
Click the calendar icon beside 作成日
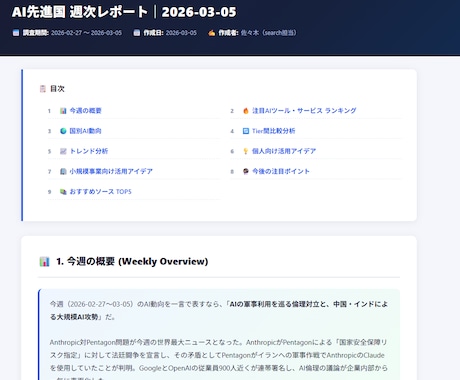coord(137,33)
